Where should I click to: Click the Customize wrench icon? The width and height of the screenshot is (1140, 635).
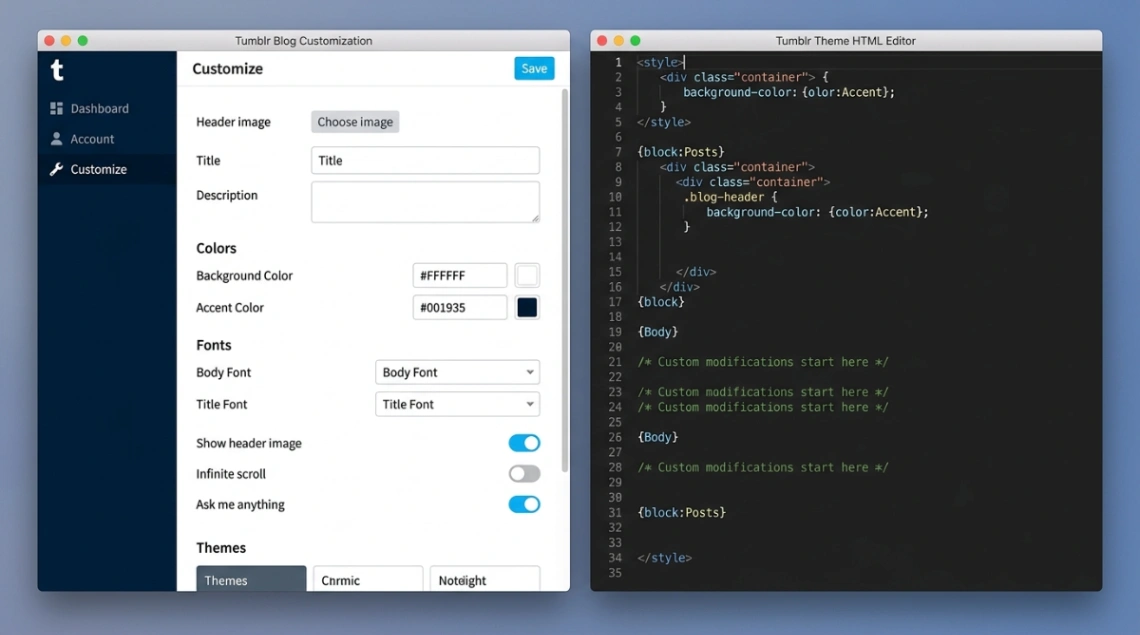(x=56, y=169)
